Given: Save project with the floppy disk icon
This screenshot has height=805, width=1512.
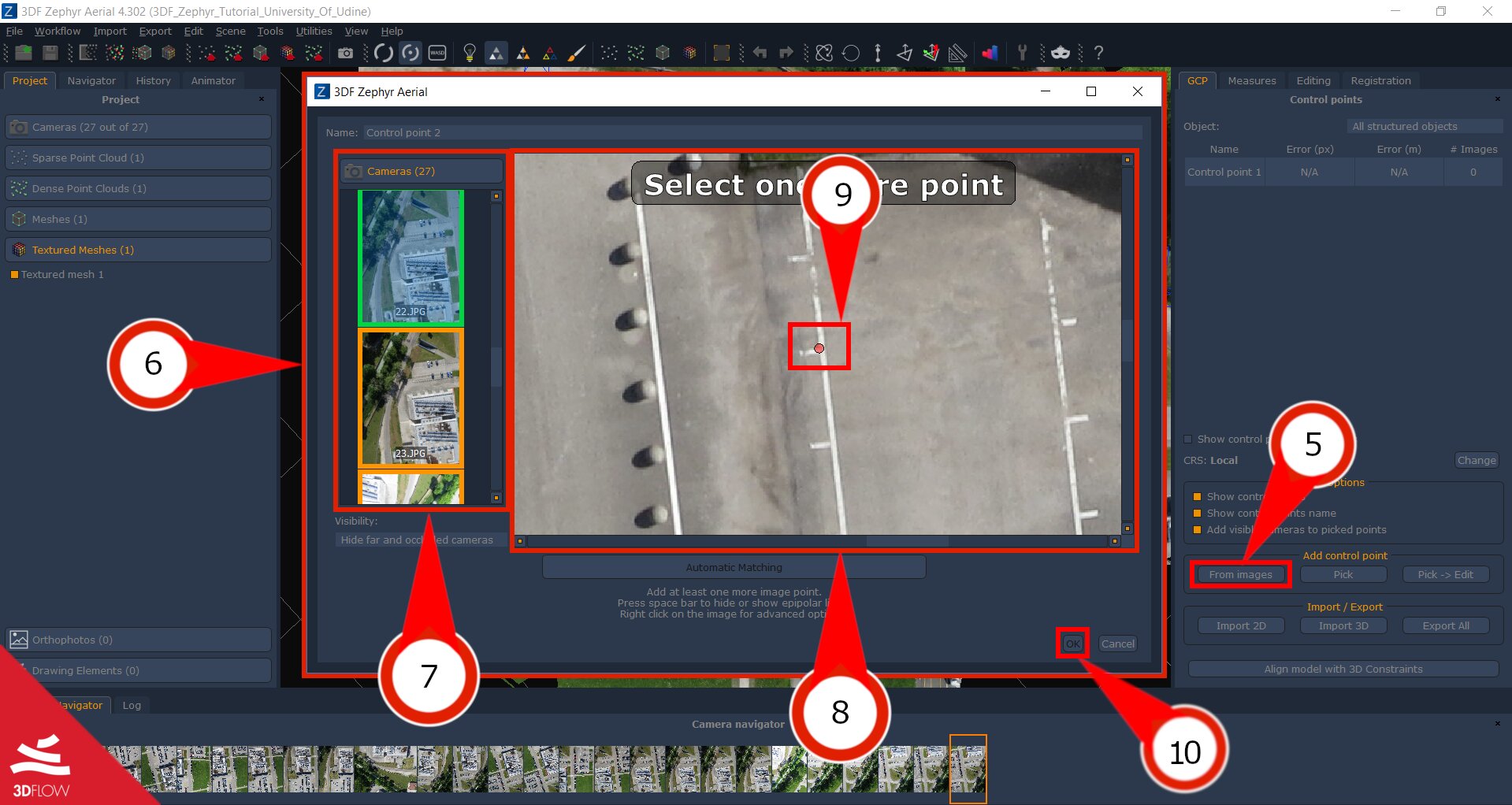Looking at the screenshot, I should click(50, 53).
